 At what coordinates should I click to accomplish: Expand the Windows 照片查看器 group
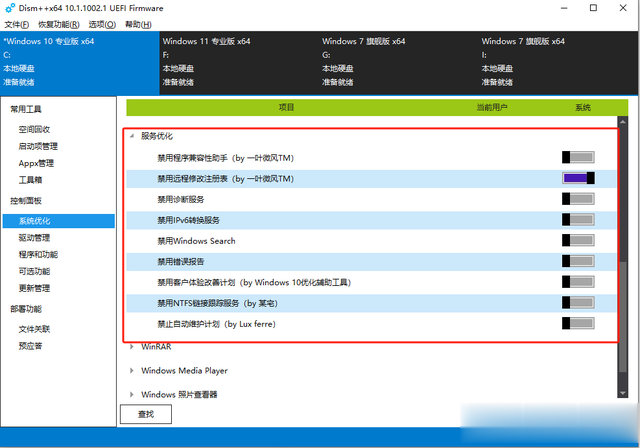[x=132, y=395]
